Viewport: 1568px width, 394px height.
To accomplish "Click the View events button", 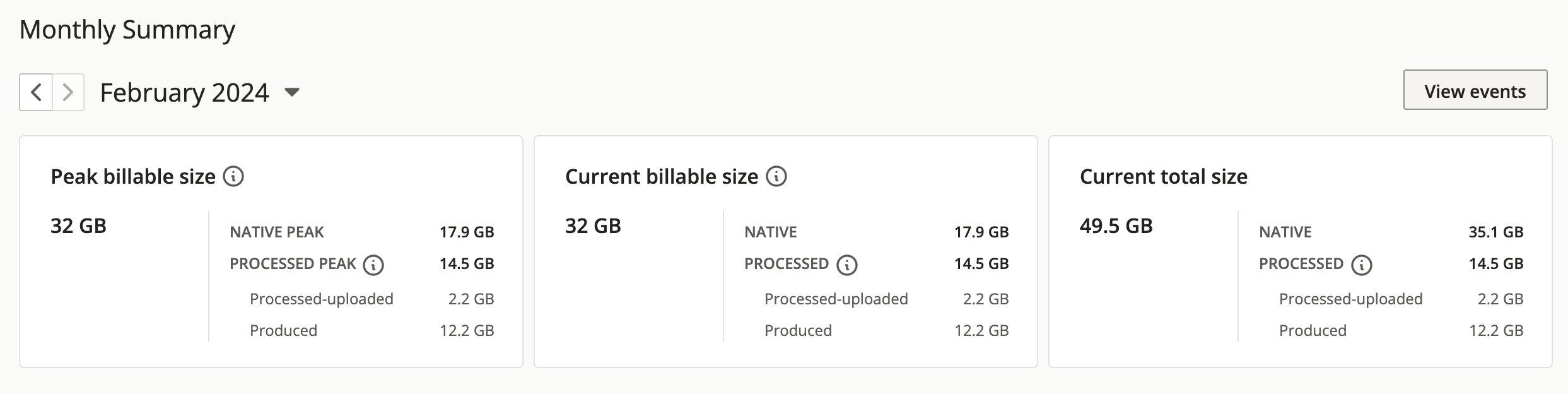I will tap(1475, 92).
